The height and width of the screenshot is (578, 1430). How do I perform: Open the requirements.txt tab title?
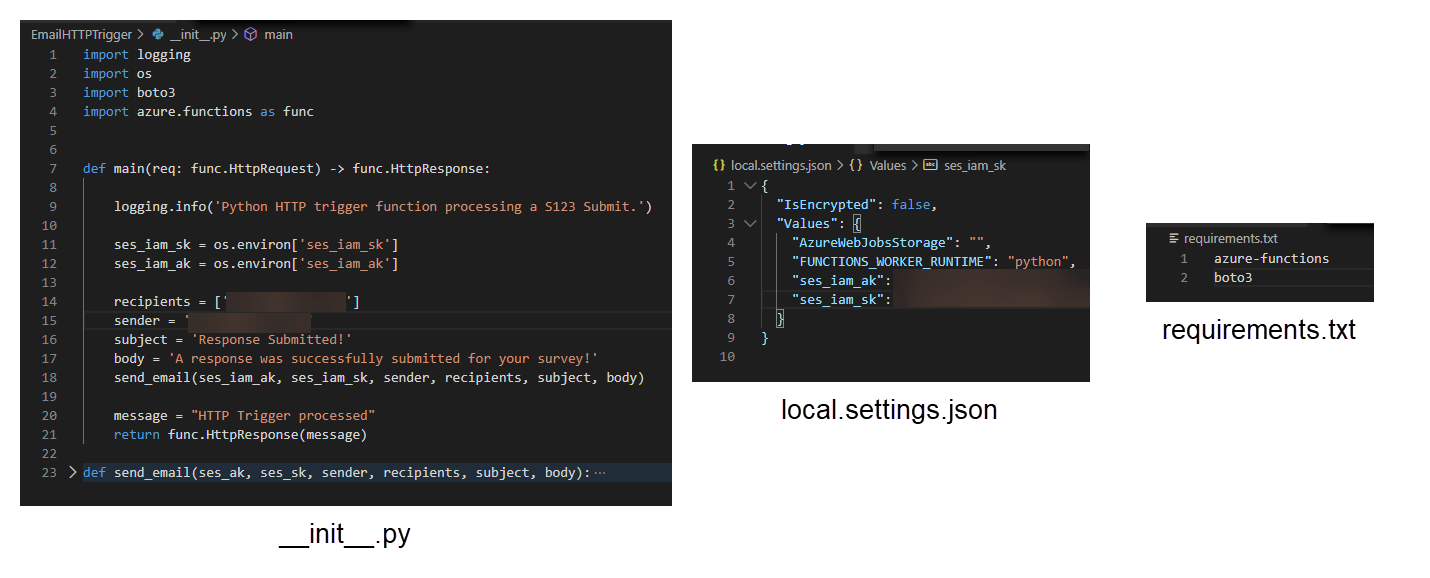point(1230,239)
